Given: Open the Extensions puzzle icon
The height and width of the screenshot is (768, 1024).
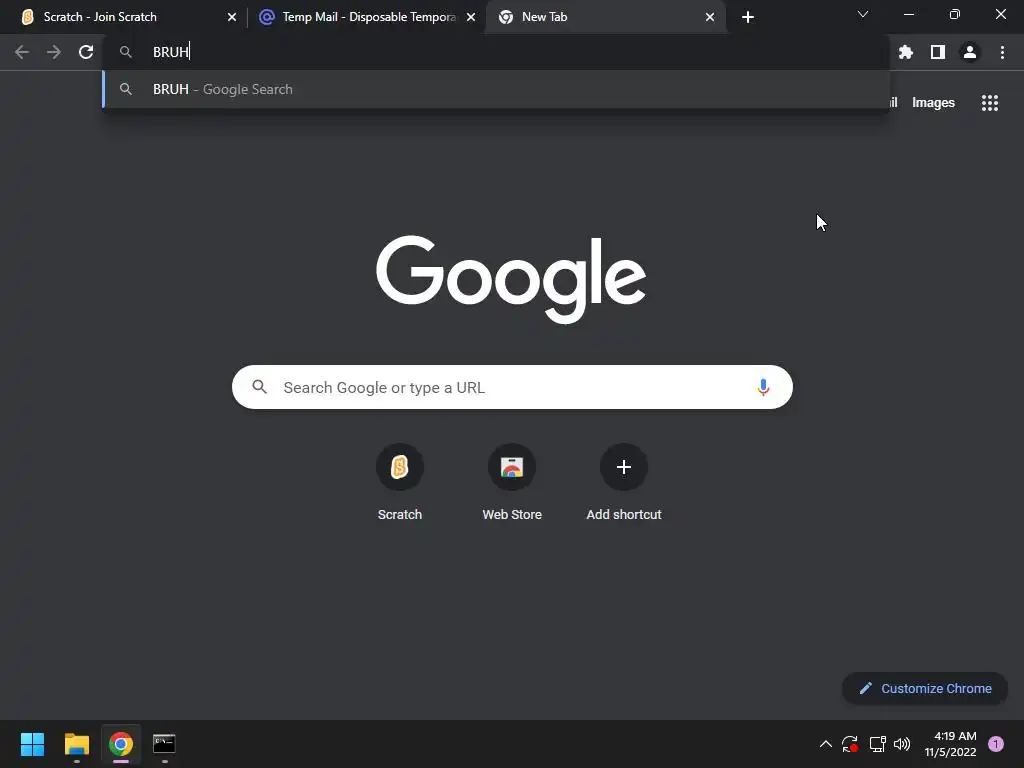Looking at the screenshot, I should (x=905, y=52).
